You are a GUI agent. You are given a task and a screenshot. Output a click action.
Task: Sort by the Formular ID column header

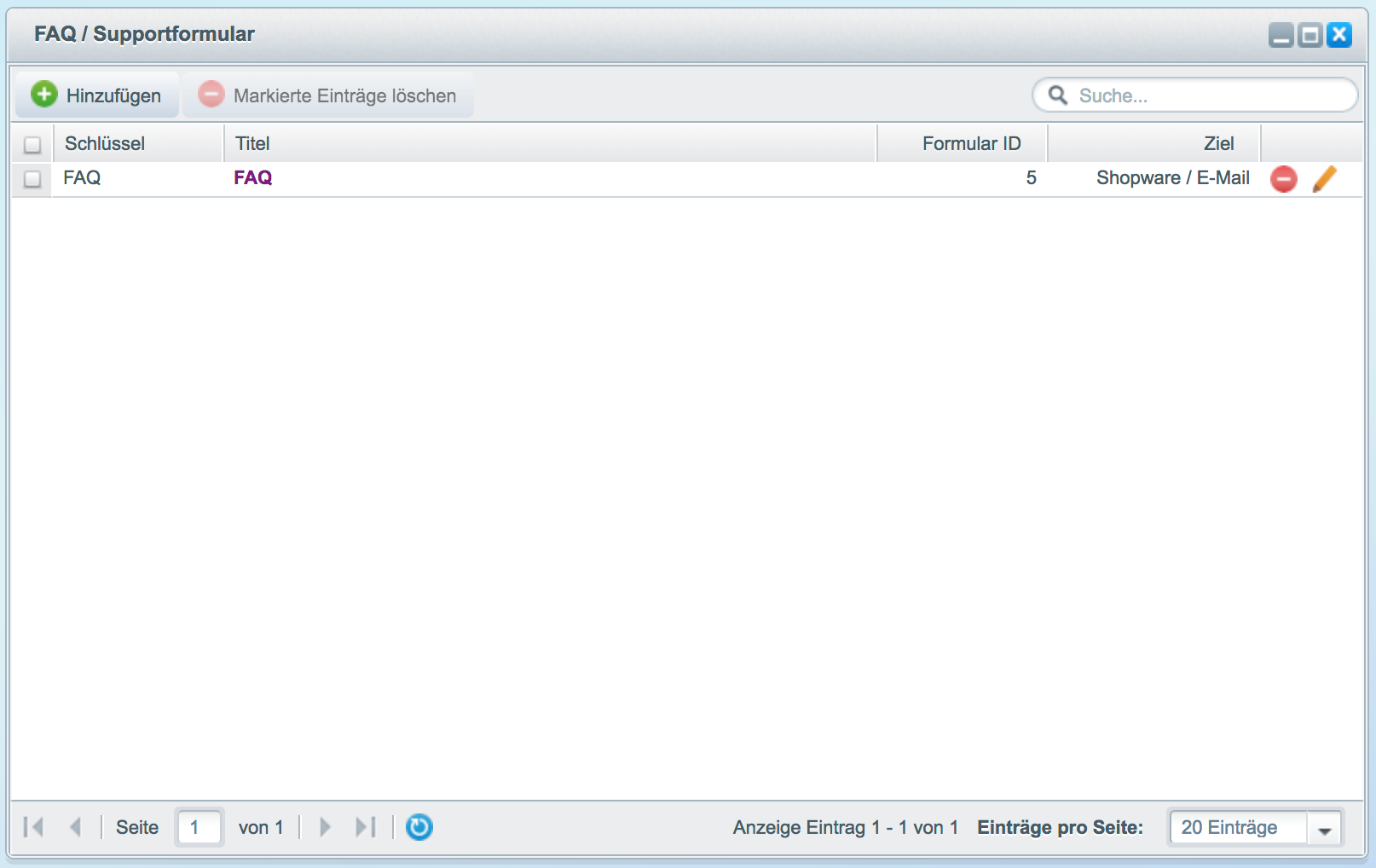962,143
